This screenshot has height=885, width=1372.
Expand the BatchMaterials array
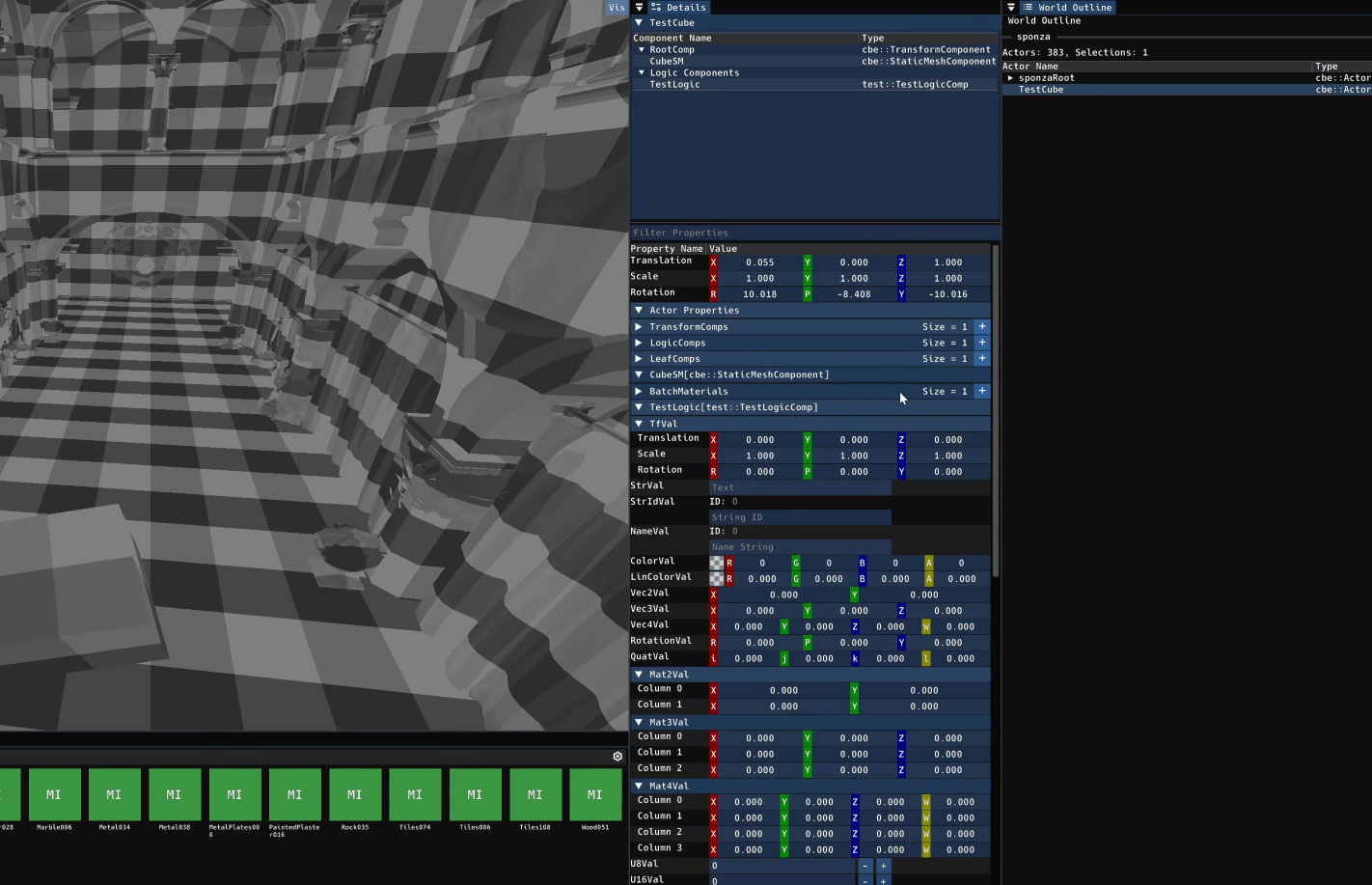tap(639, 391)
